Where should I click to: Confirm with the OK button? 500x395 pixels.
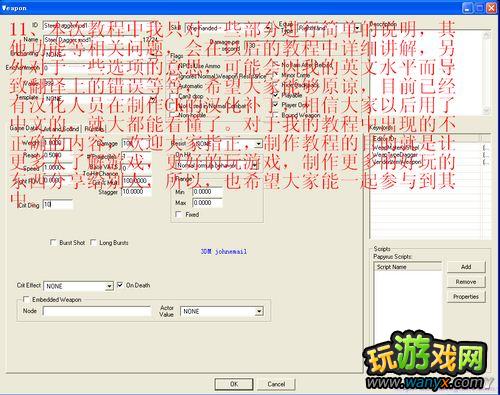pos(234,384)
